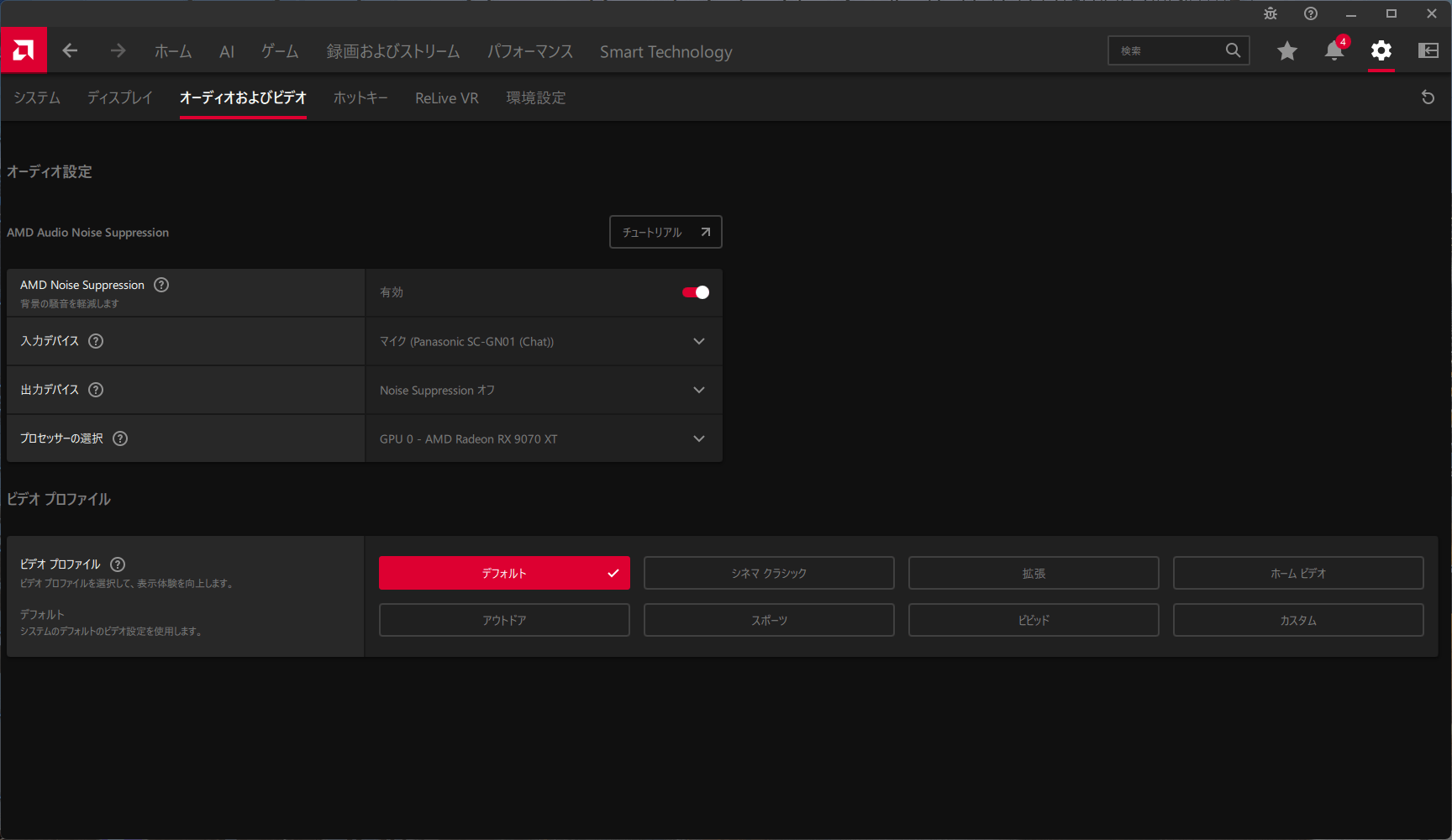Switch to the ディスプレイ tab
Image resolution: width=1452 pixels, height=840 pixels.
(x=119, y=97)
